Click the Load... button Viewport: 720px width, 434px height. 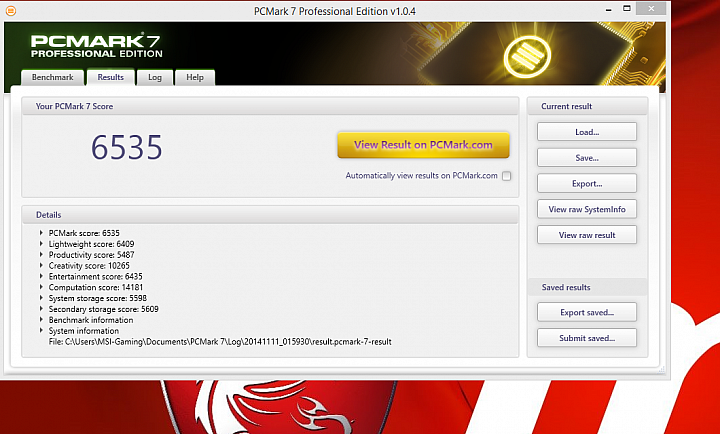coord(587,132)
